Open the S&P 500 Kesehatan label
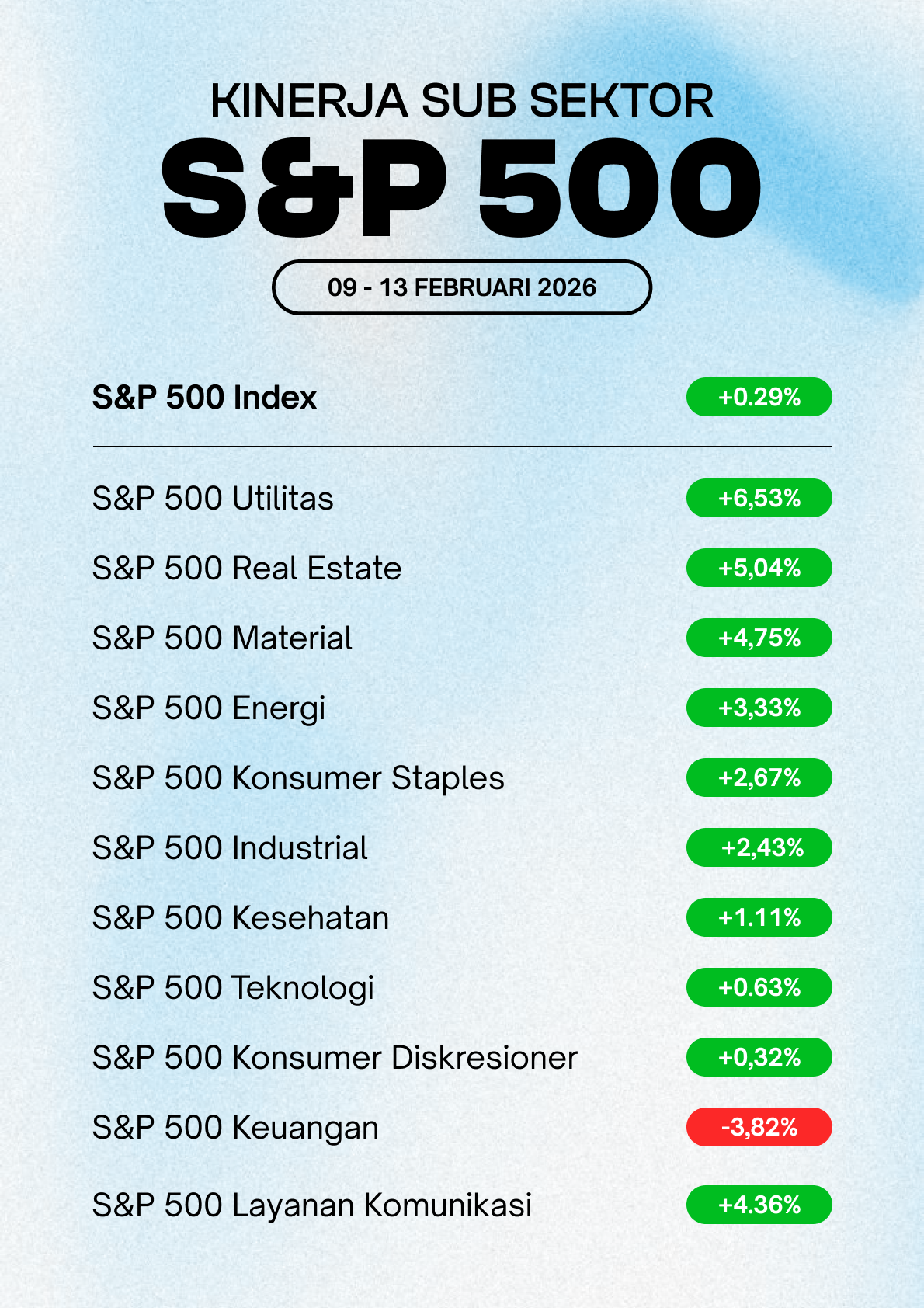The width and height of the screenshot is (924, 1308). point(241,918)
